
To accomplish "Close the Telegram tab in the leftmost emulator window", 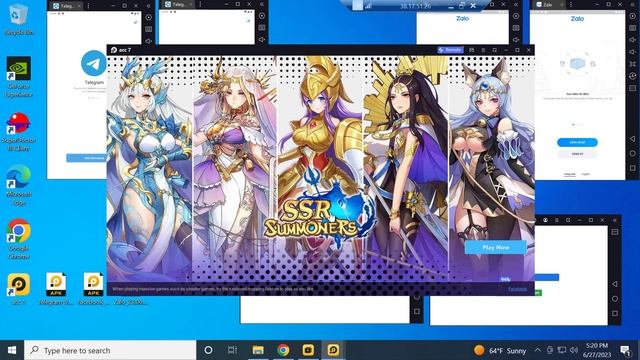I will coord(79,6).
